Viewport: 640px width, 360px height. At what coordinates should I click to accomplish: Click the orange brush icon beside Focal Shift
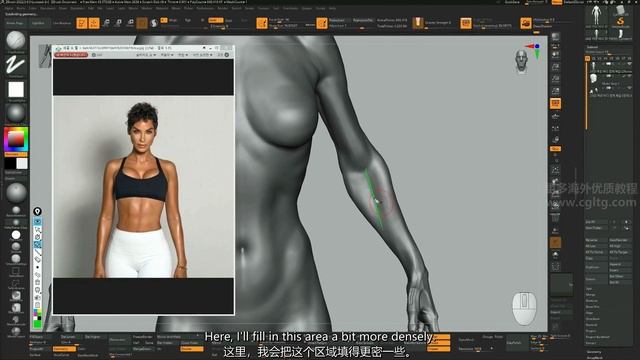pyautogui.click(x=262, y=23)
